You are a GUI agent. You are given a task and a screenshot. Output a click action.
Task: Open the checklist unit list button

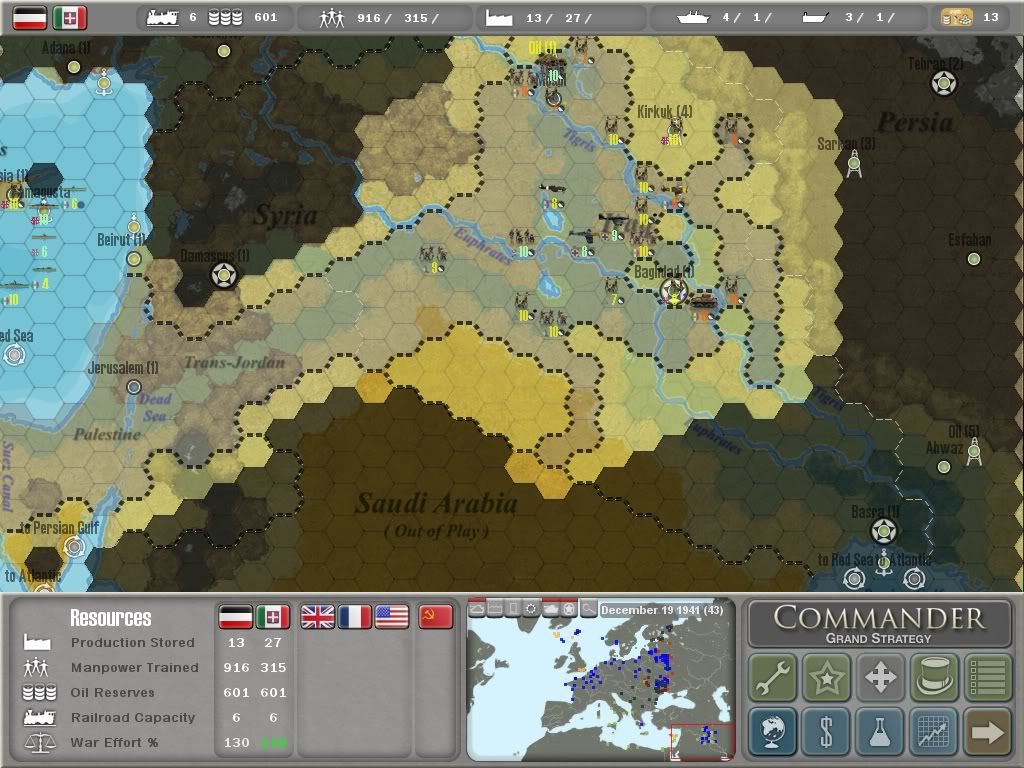click(x=987, y=677)
